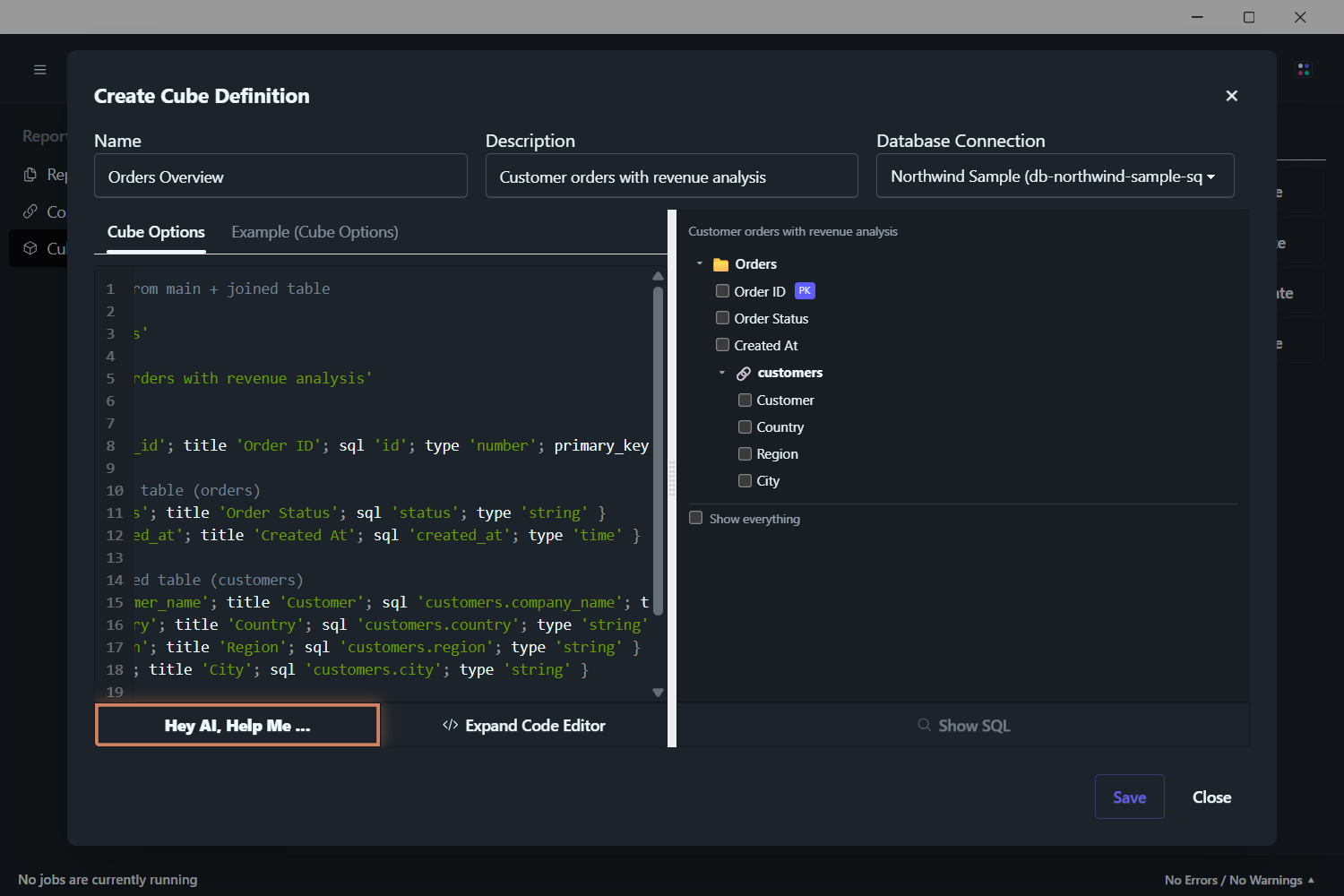This screenshot has width=1344, height=896.
Task: Close the Create Cube Definition dialog with X
Action: (1232, 96)
